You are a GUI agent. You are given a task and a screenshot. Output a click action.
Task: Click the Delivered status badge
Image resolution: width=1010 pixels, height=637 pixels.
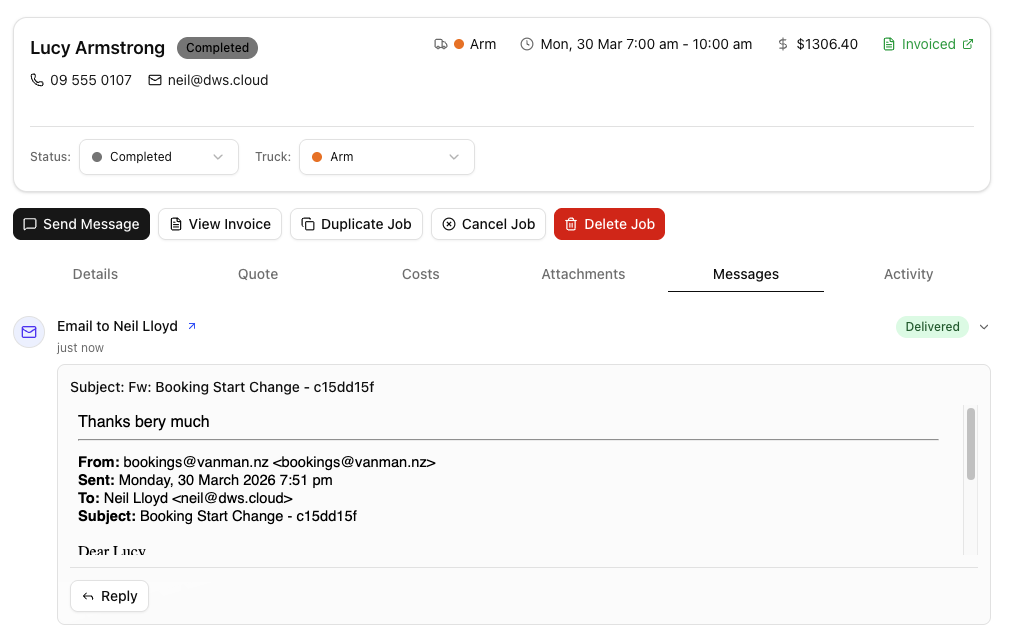[932, 327]
